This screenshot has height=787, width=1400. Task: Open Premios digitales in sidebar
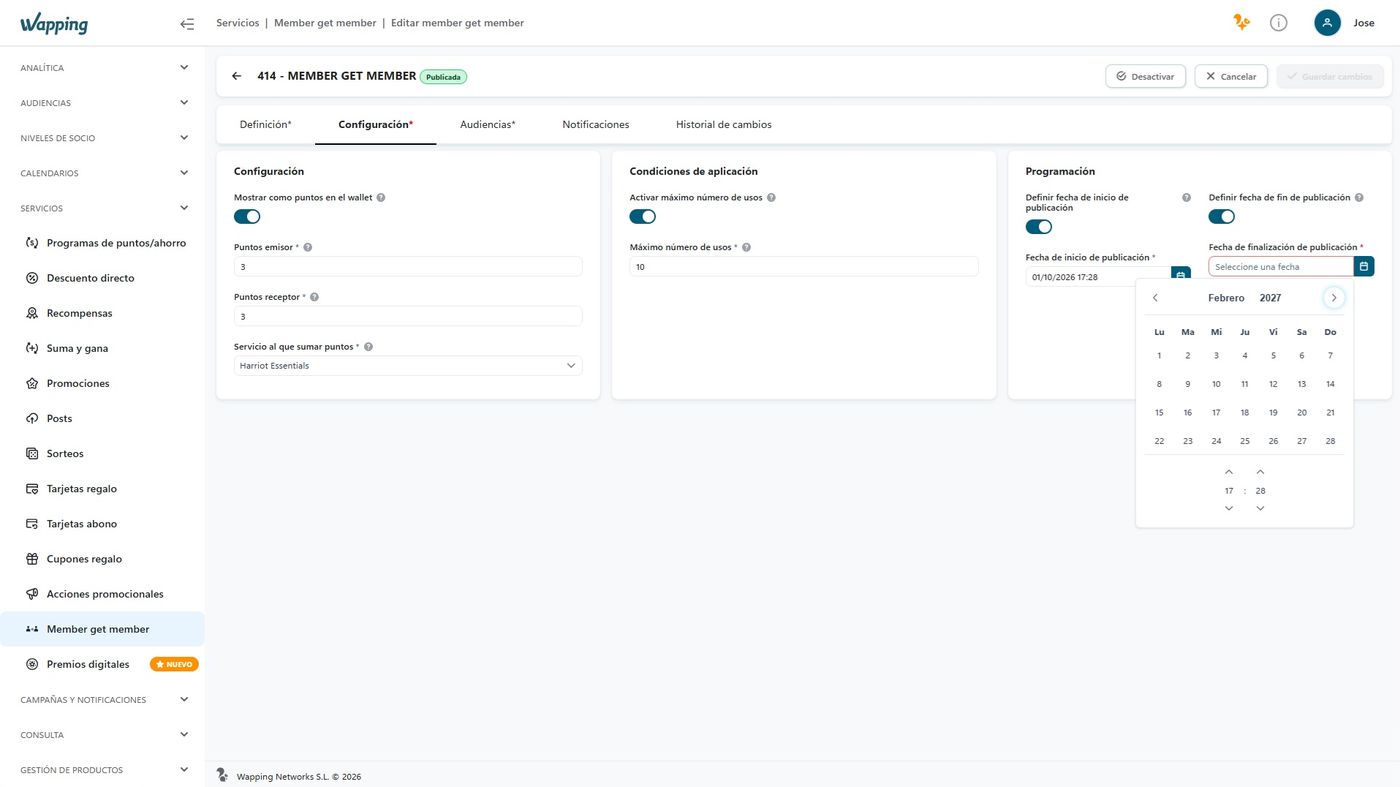(103, 664)
